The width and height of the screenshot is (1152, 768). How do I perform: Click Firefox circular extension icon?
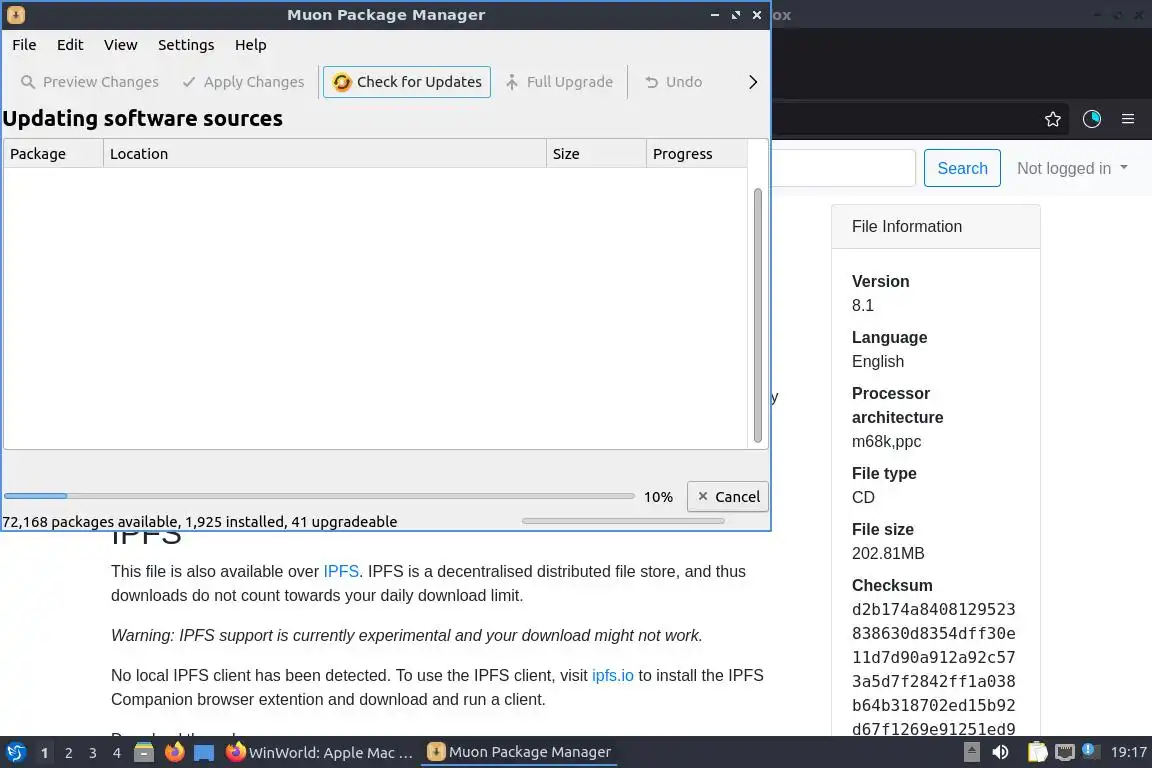tap(1092, 119)
